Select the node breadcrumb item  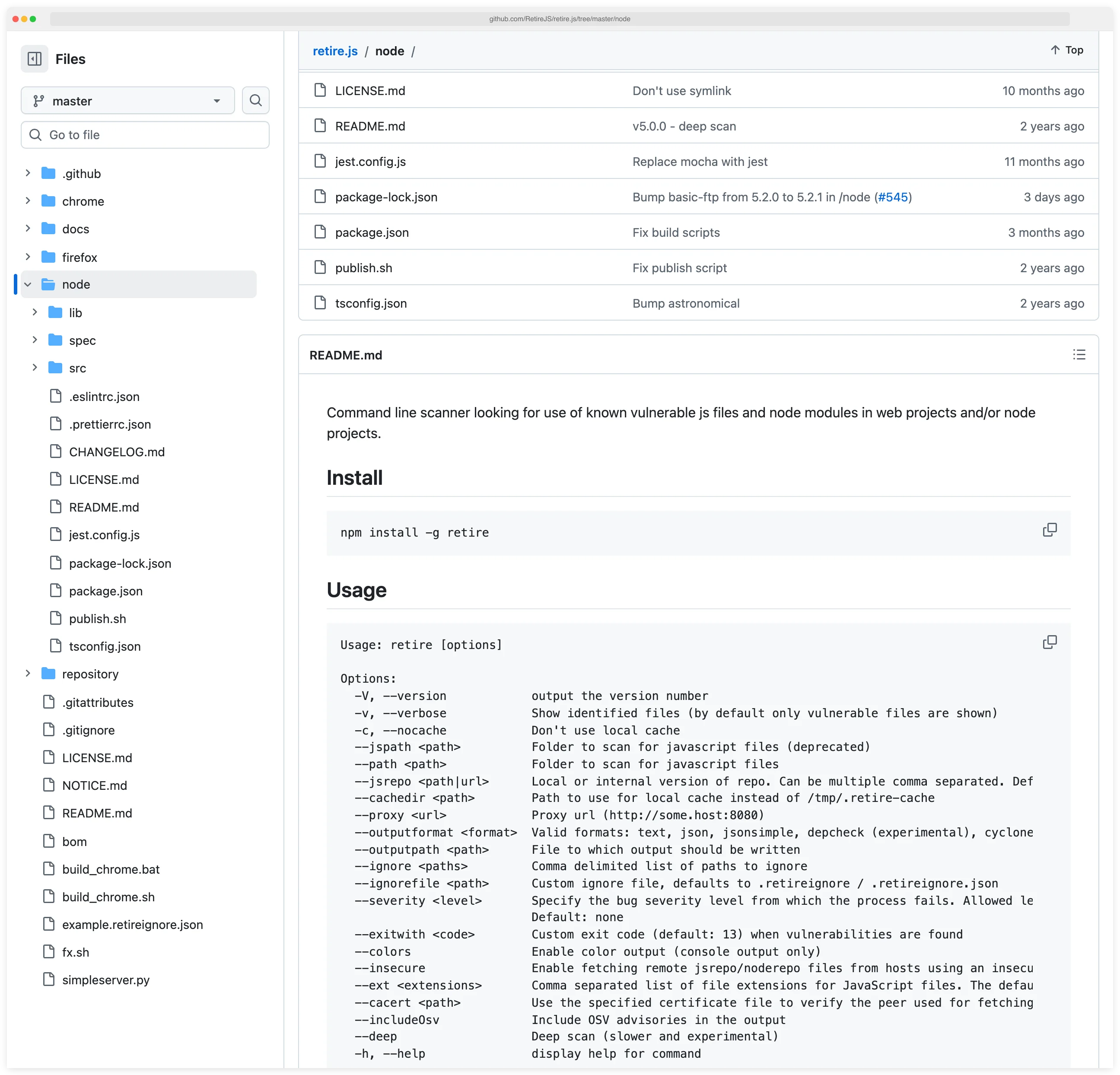[x=390, y=51]
